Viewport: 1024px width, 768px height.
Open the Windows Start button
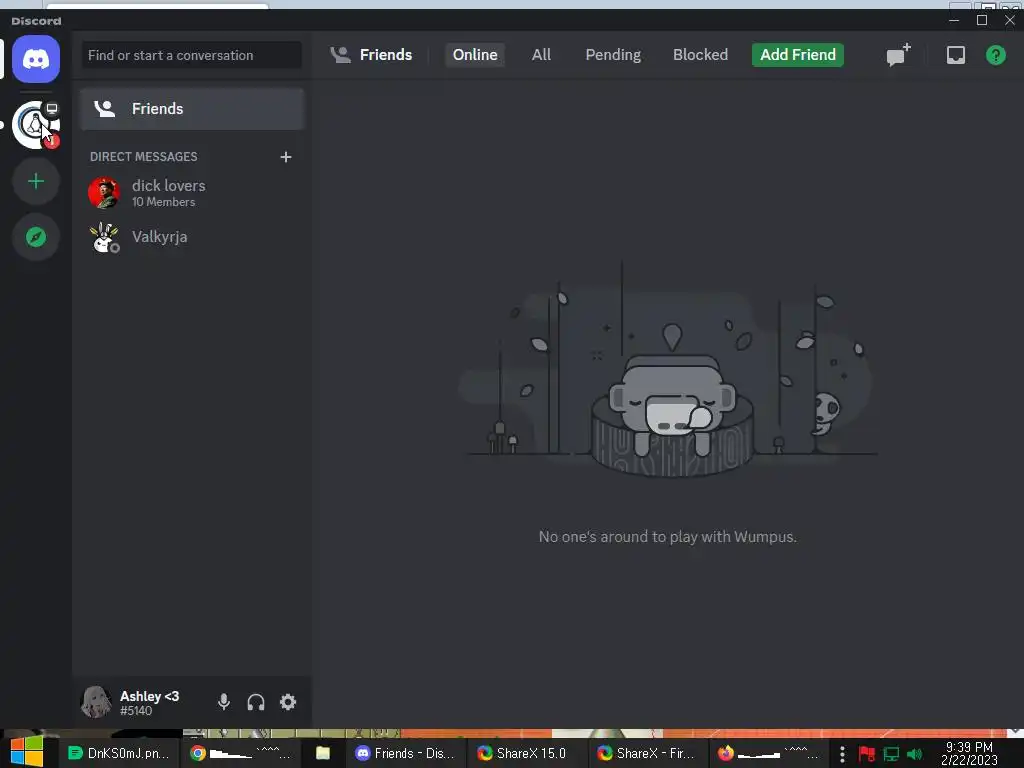coord(27,752)
